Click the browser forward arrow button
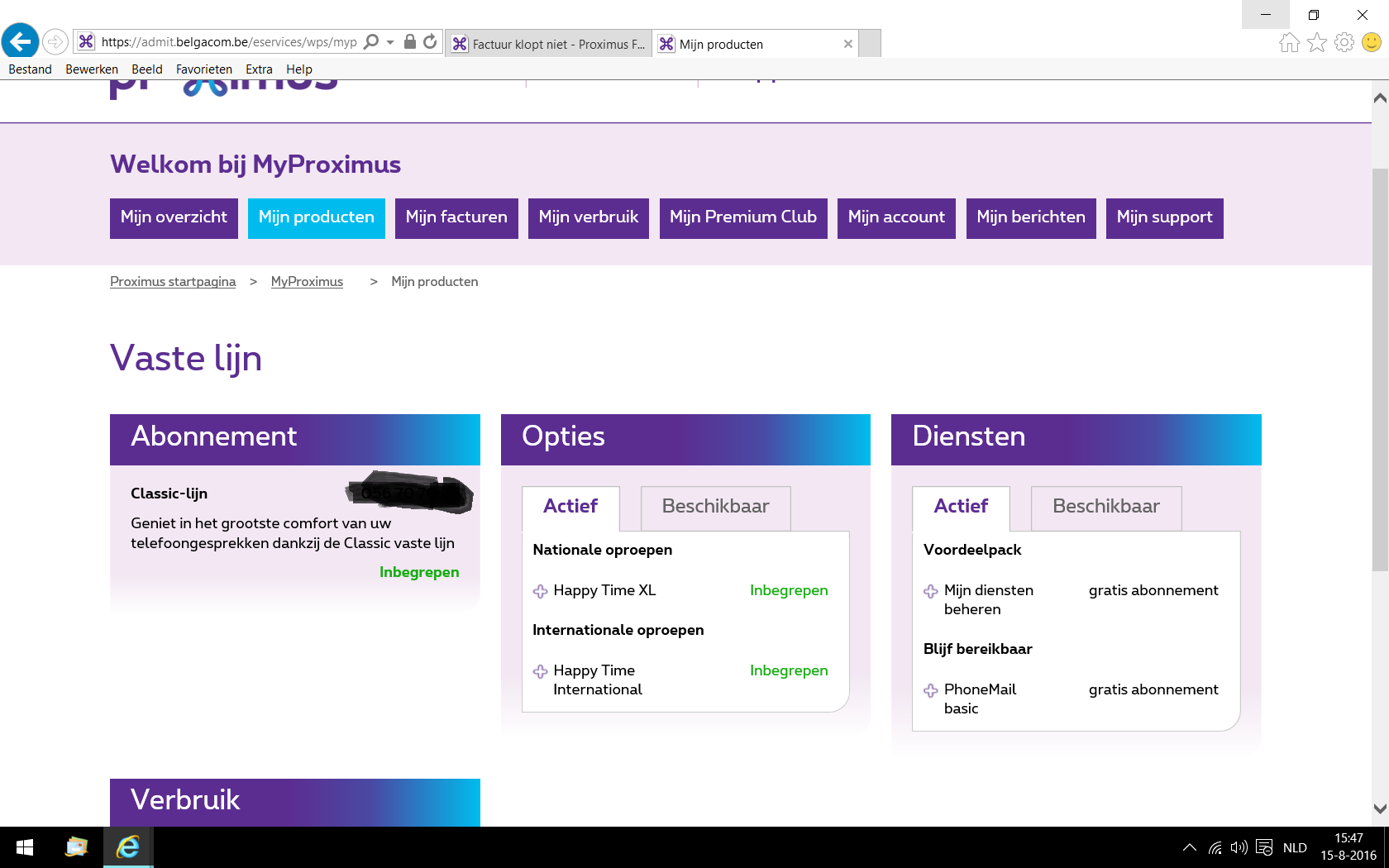The height and width of the screenshot is (868, 1389). (x=55, y=41)
